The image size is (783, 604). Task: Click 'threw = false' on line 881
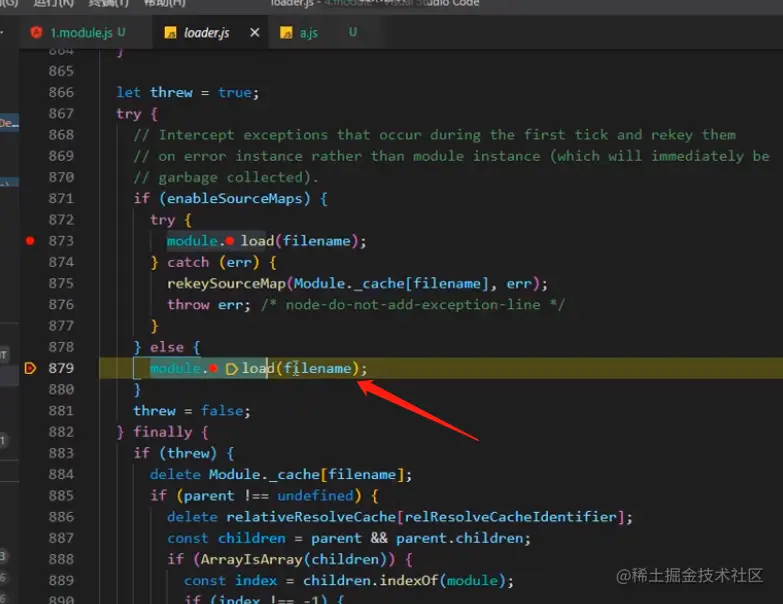point(188,411)
